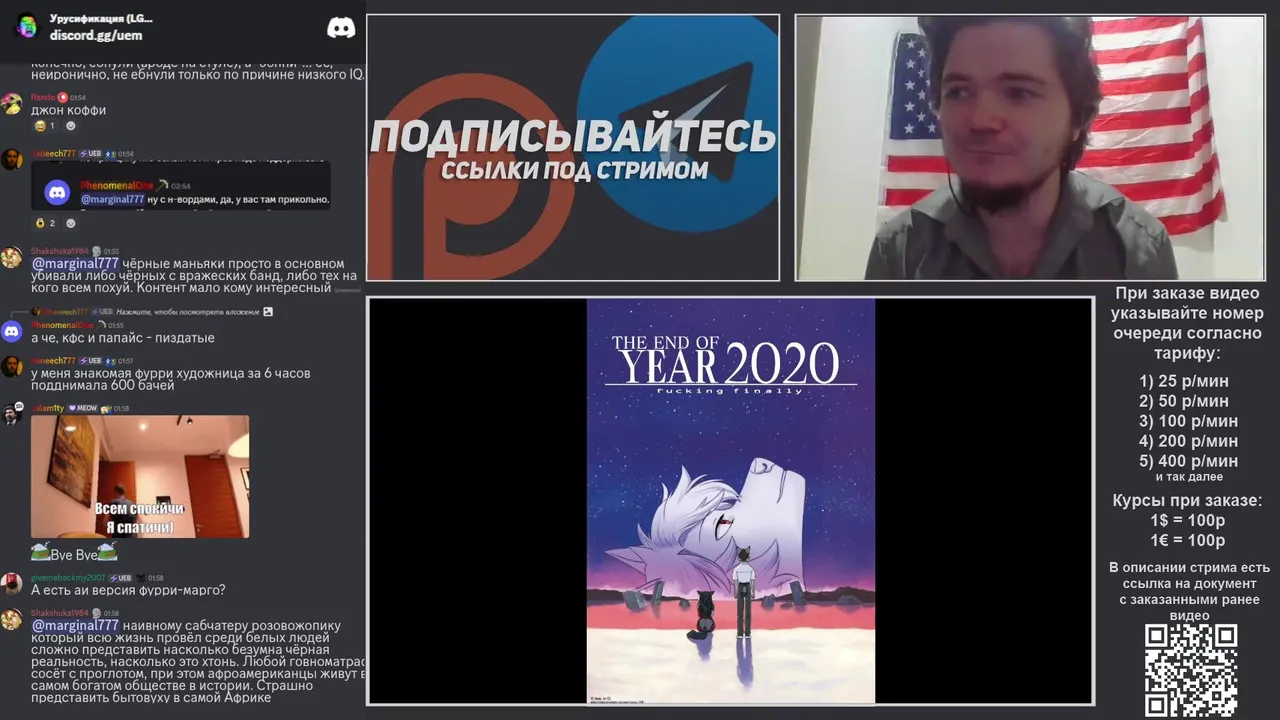Click the heading "Курсы при заказе:"

tap(1187, 500)
